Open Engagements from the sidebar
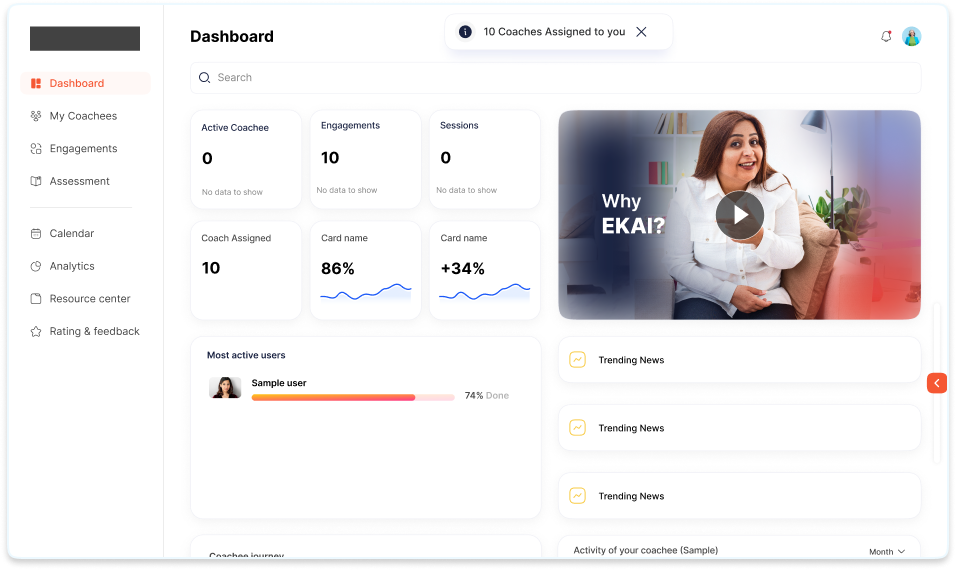Screen dimensions: 956x570 click(x=83, y=149)
